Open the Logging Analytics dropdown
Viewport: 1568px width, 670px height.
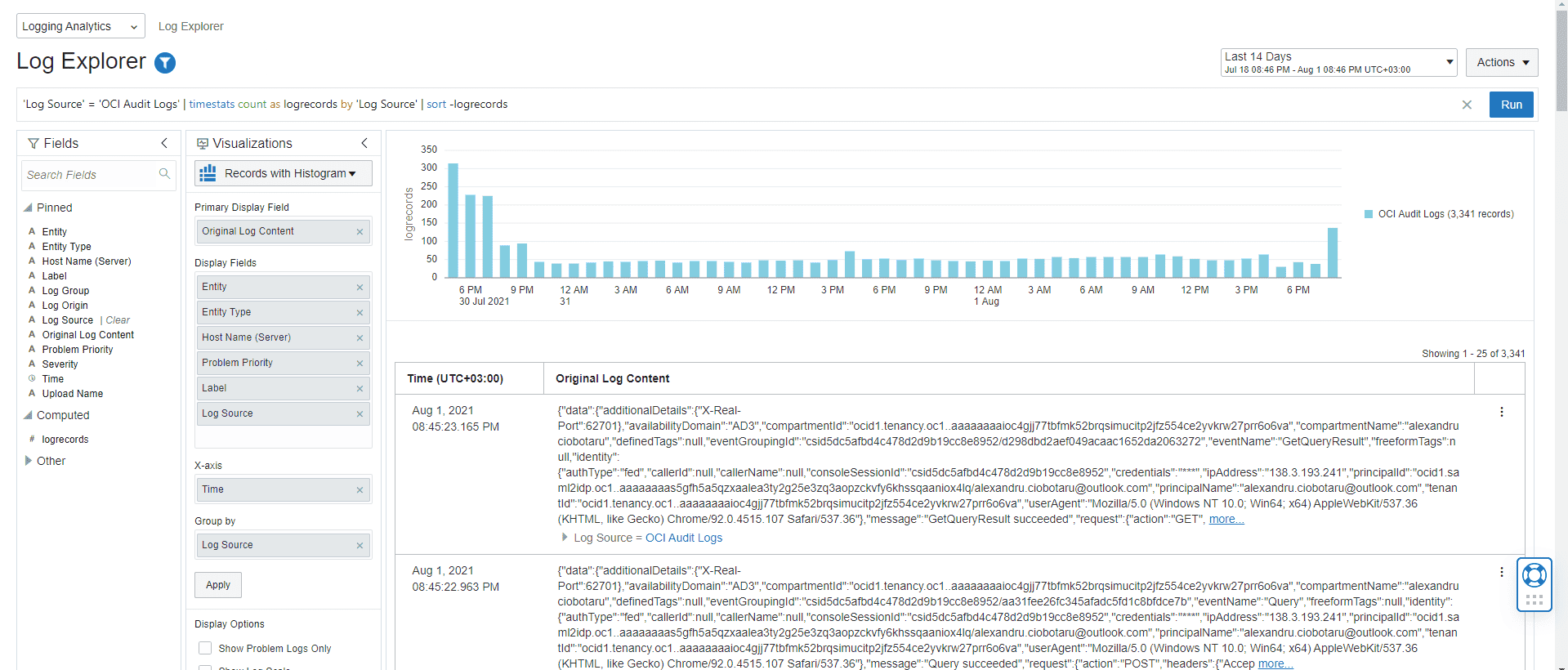[x=80, y=26]
